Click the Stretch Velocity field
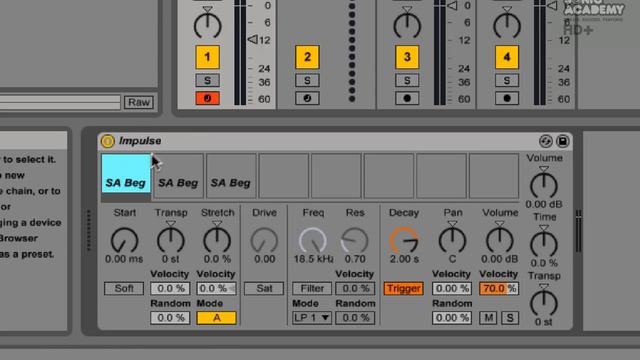The height and width of the screenshot is (360, 640). tap(216, 289)
